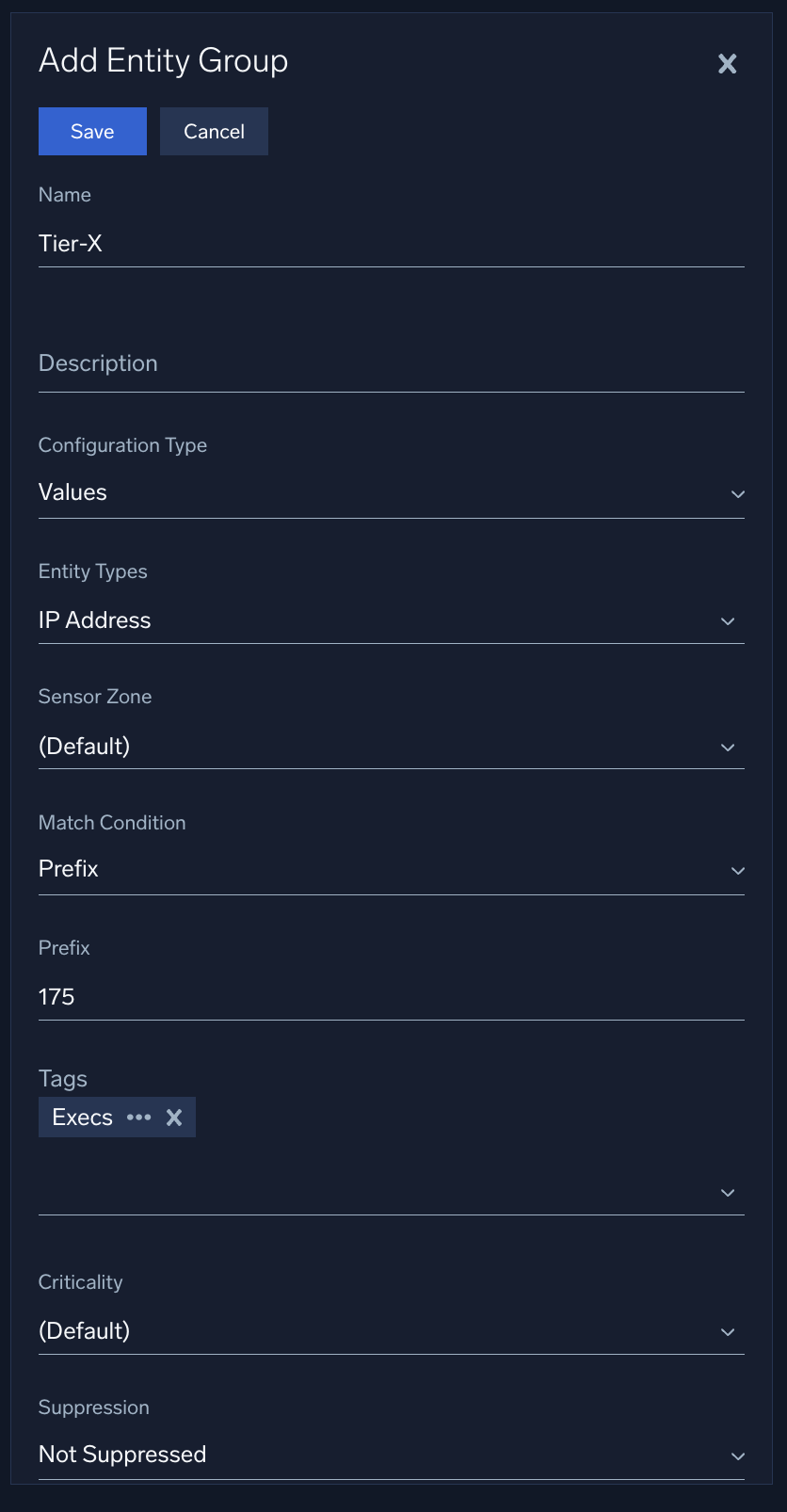Close the Add Entity Group dialog
The image size is (787, 1512).
tap(727, 63)
